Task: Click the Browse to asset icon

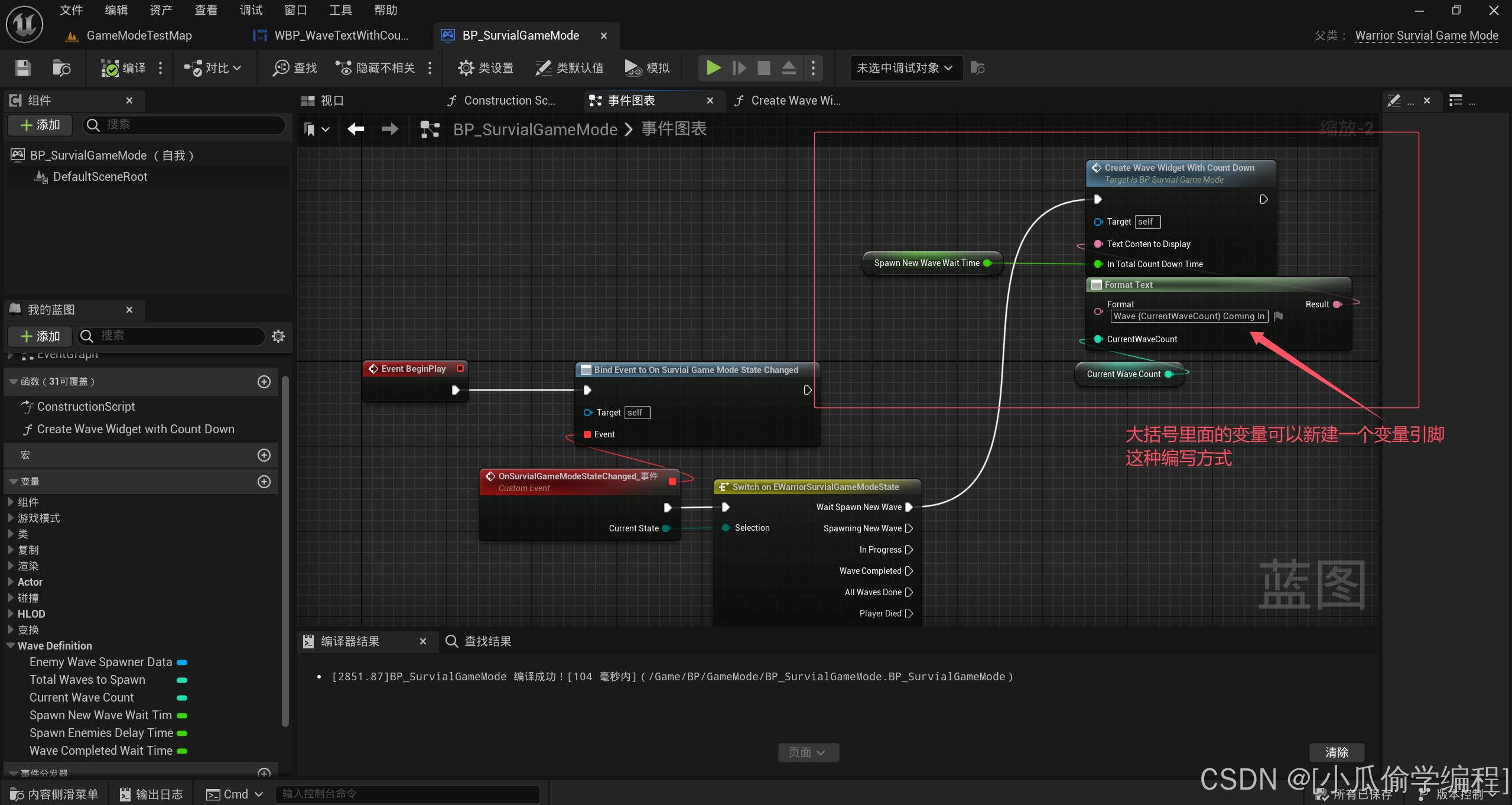Action: point(61,68)
